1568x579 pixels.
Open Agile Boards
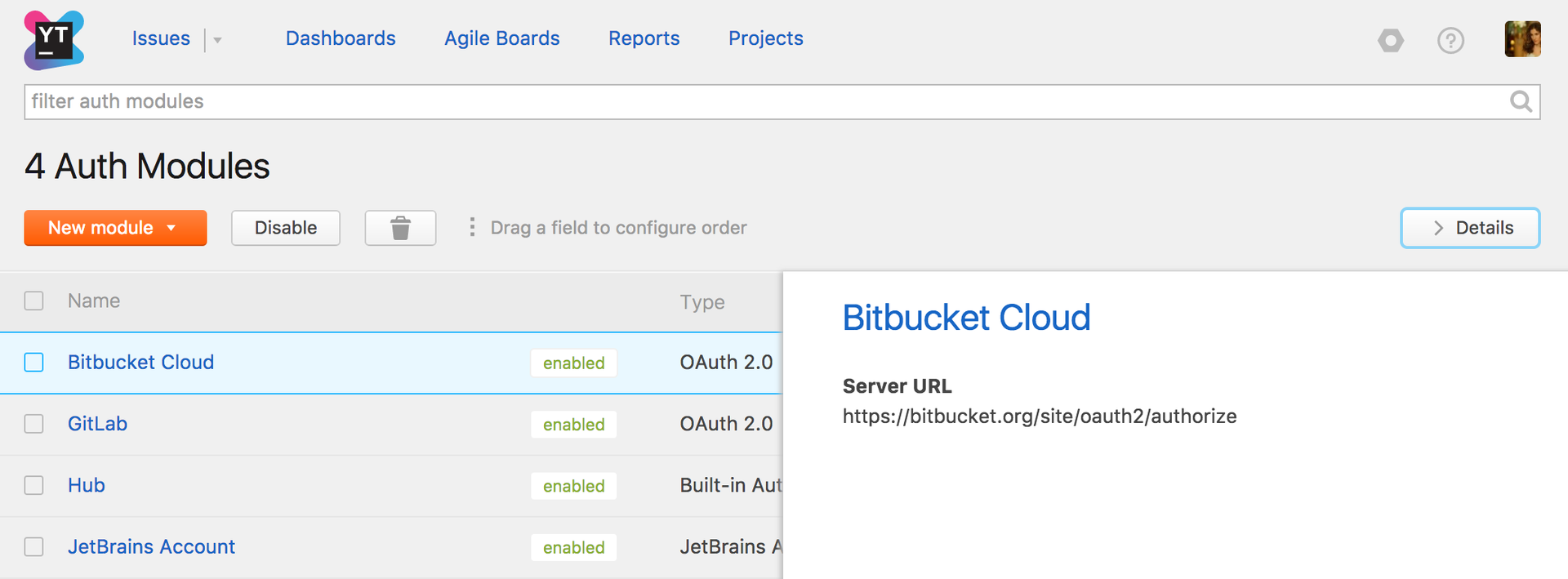[x=501, y=38]
